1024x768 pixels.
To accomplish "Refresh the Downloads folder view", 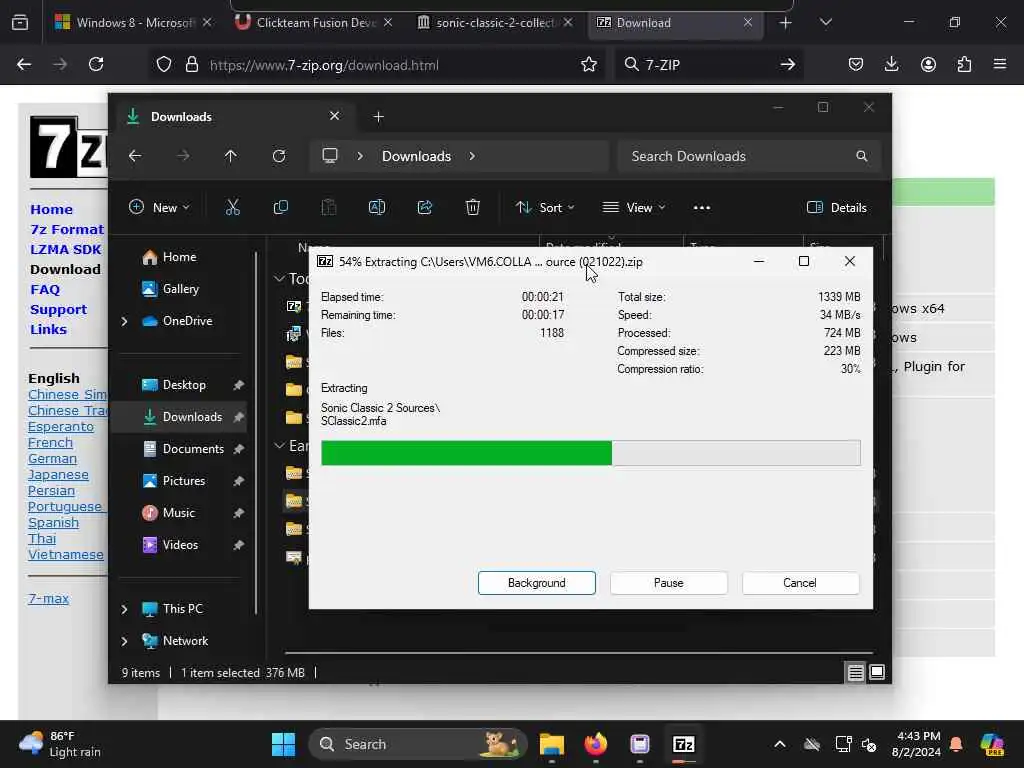I will point(279,156).
